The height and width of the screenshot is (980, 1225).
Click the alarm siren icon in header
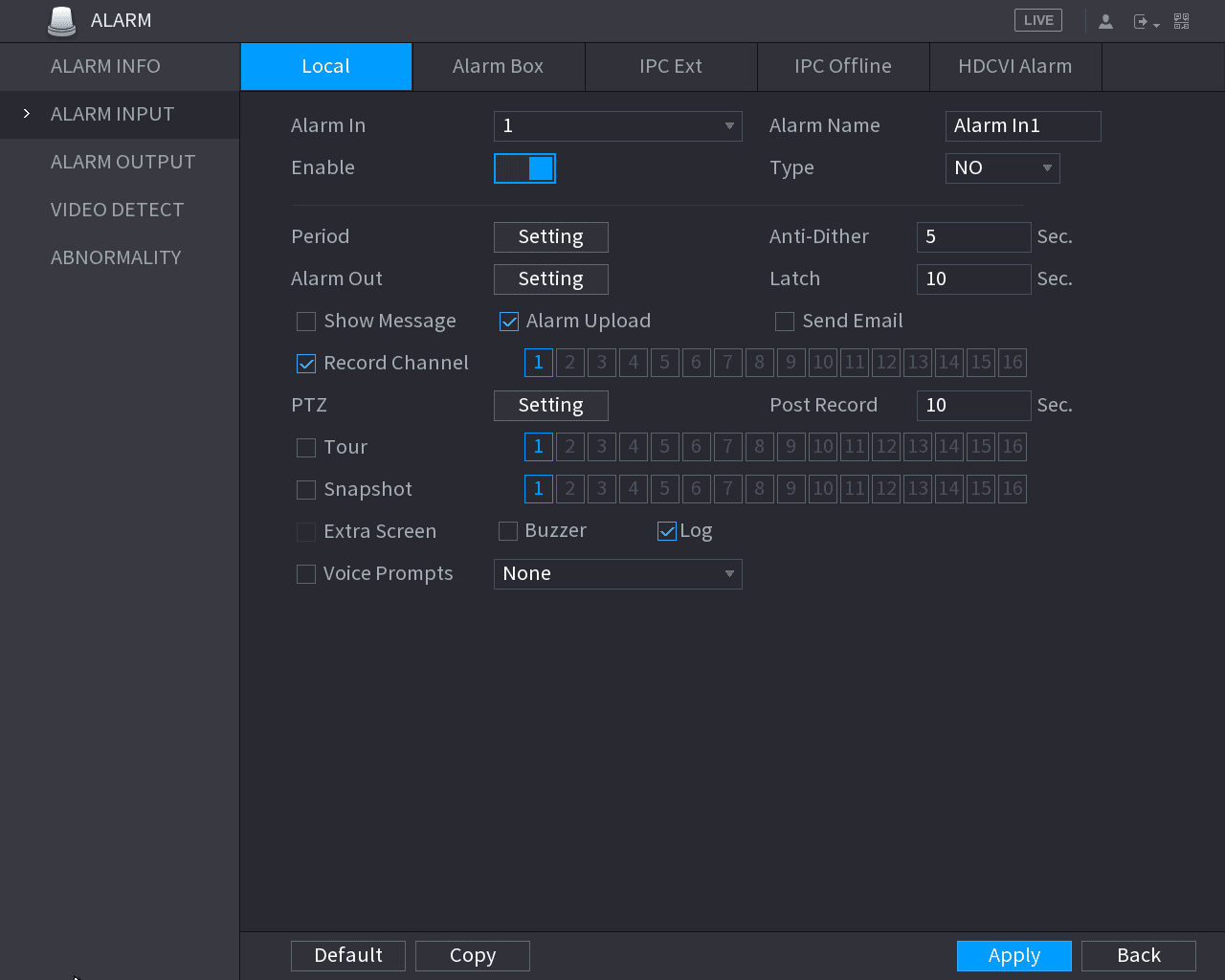pyautogui.click(x=61, y=21)
